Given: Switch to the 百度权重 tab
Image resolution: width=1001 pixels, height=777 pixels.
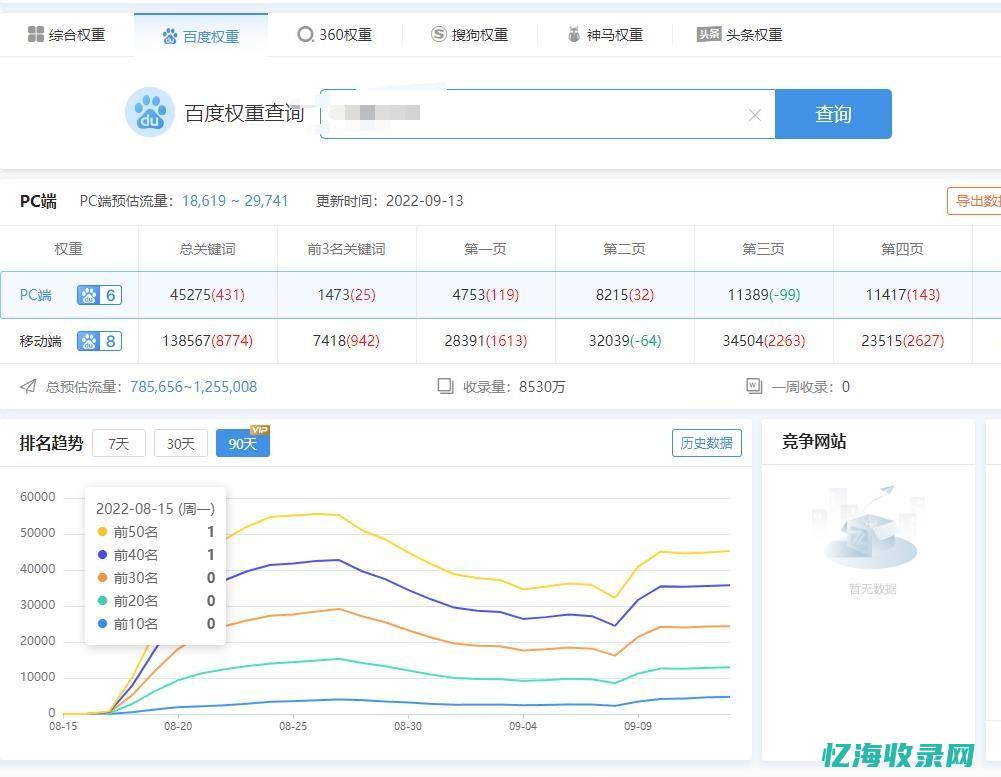Looking at the screenshot, I should [198, 33].
